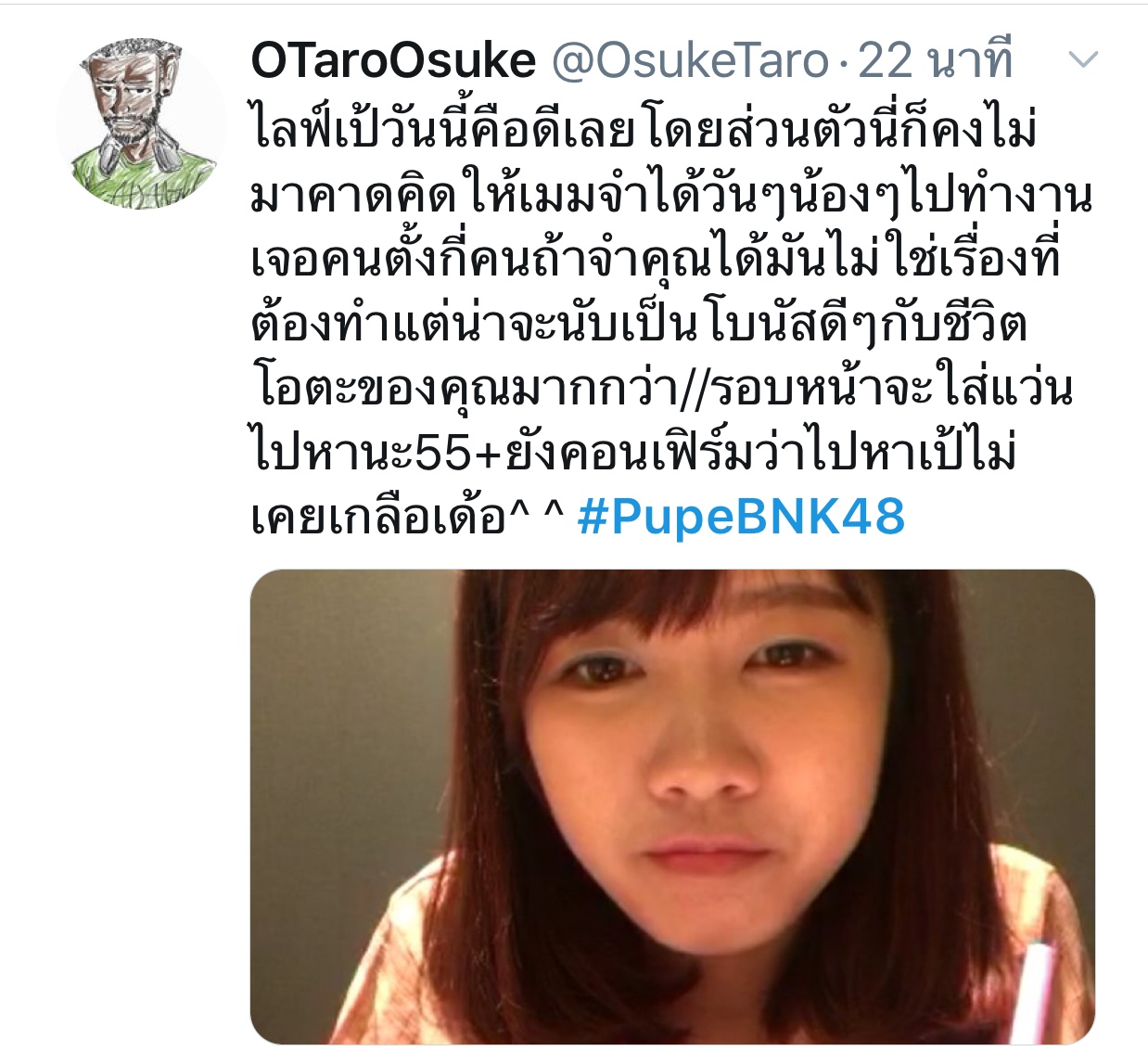Open tweet via line starting ไปหานะ55+
The image size is (1148, 1051).
[x=633, y=452]
